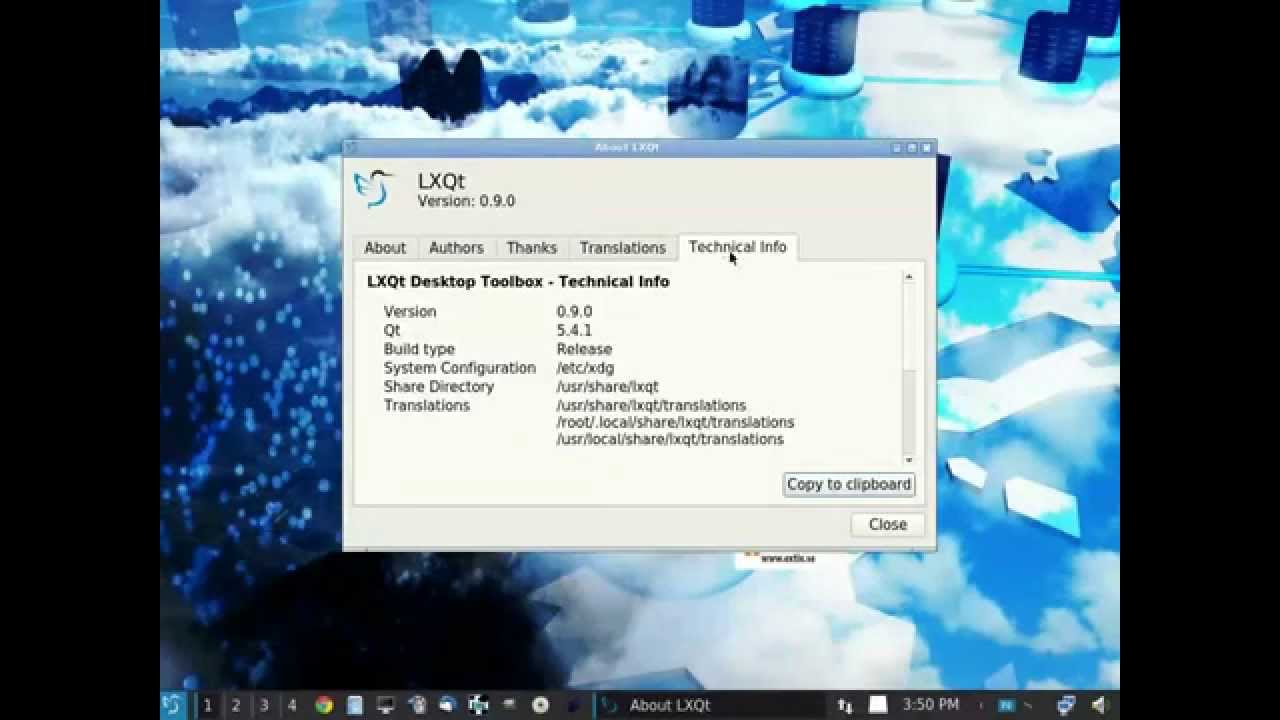Open the monitor icon in quicklaunch
1280x720 pixels.
[385, 705]
